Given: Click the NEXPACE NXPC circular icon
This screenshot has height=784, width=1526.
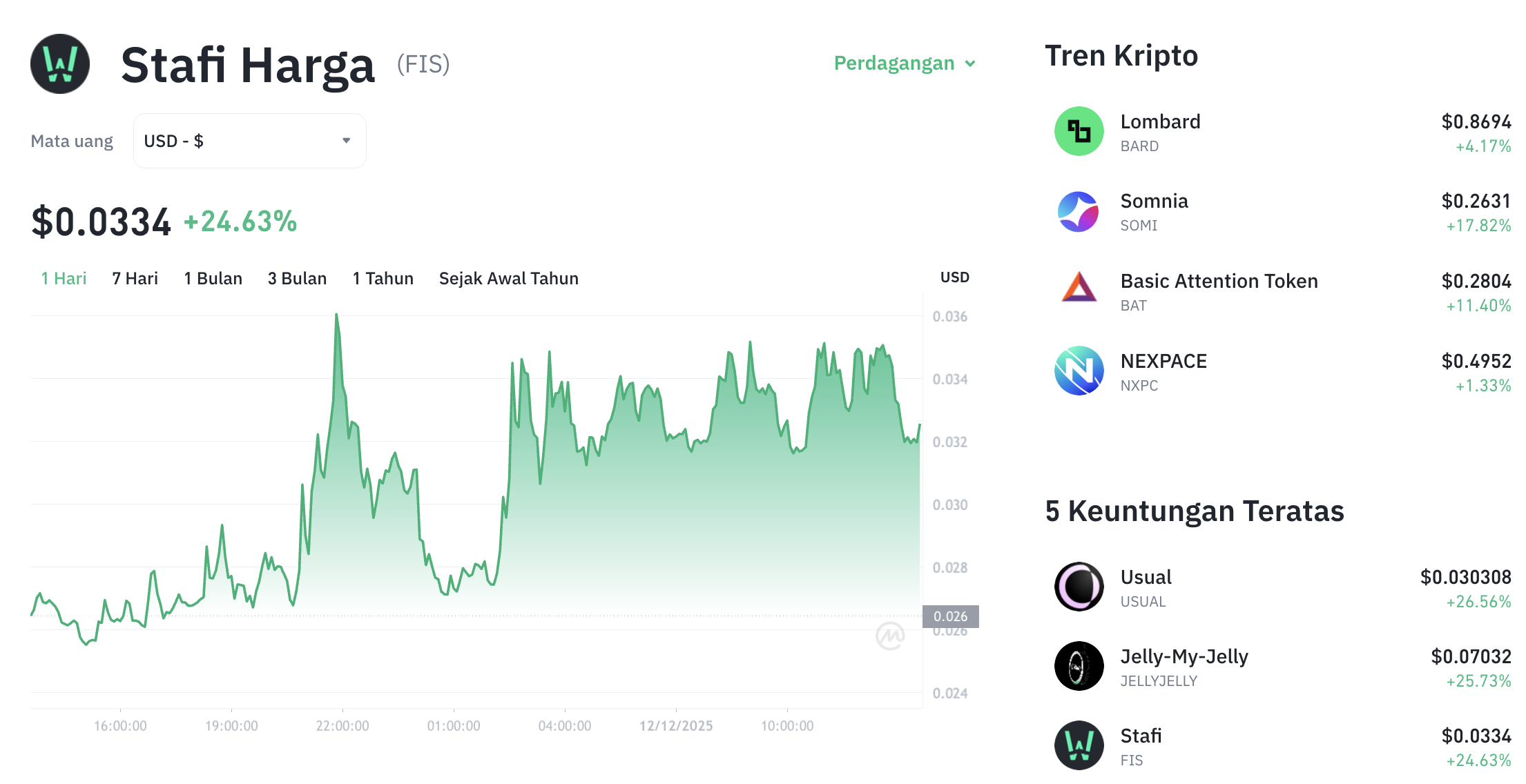Looking at the screenshot, I should point(1079,371).
